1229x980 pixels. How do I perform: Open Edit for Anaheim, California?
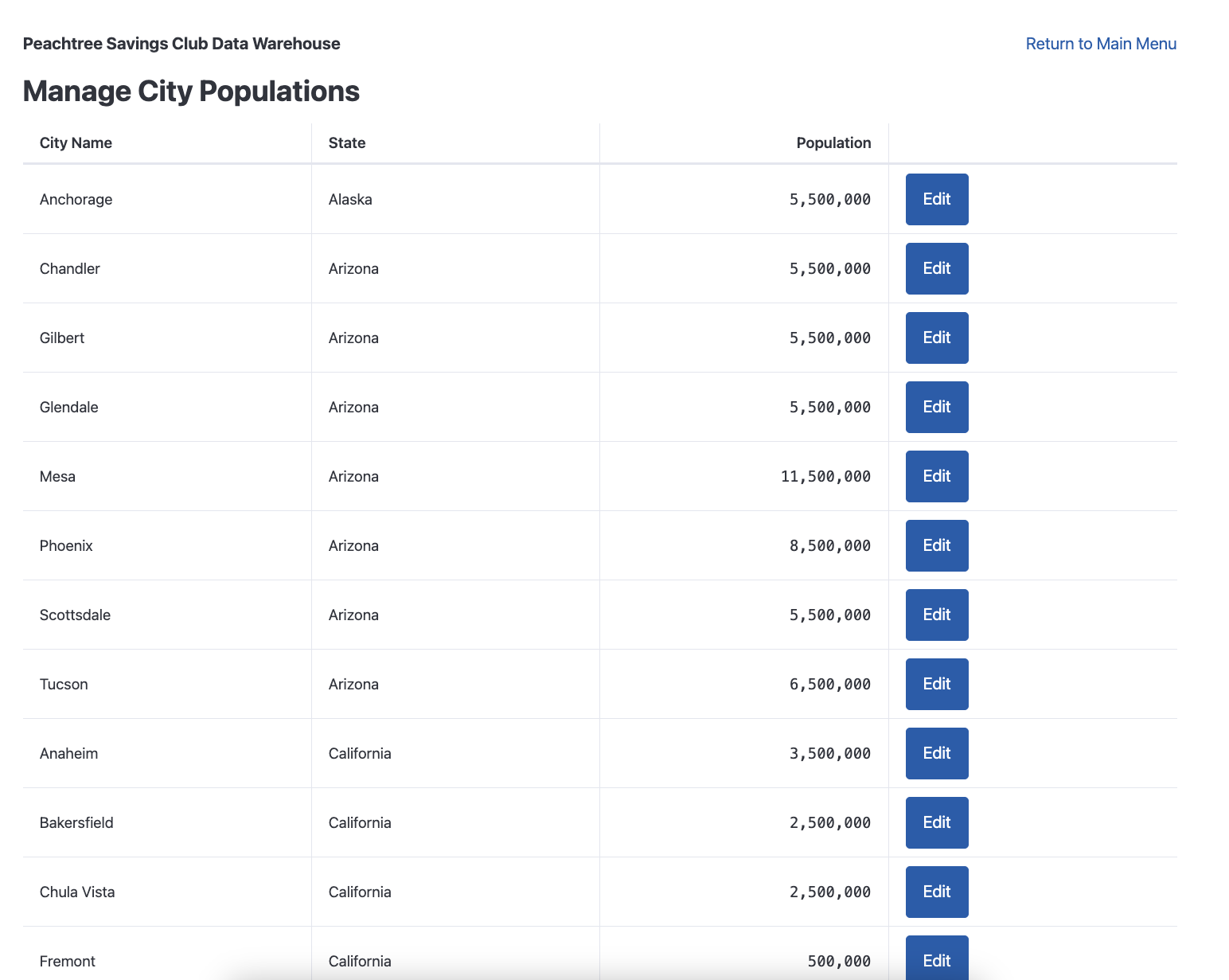tap(936, 753)
